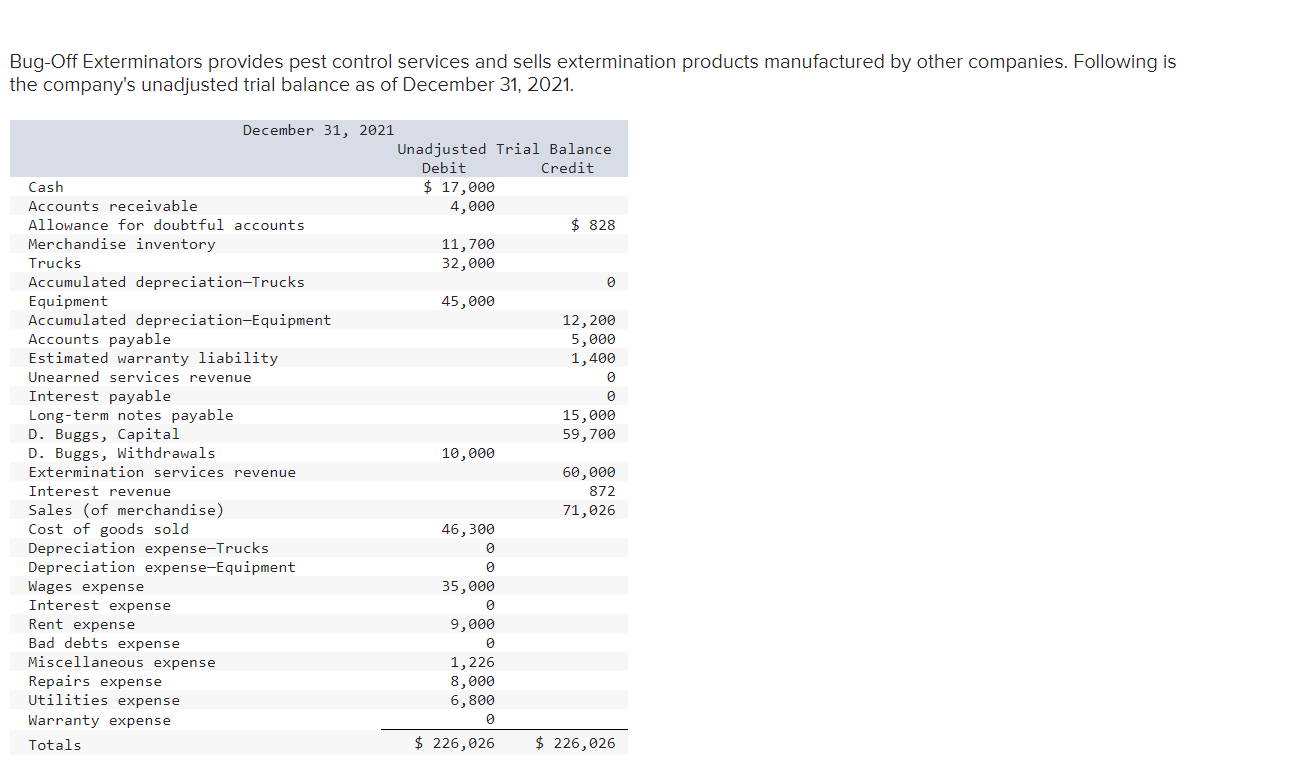The height and width of the screenshot is (760, 1311).
Task: Click 'Unearned services revenue' label
Action: [x=140, y=377]
